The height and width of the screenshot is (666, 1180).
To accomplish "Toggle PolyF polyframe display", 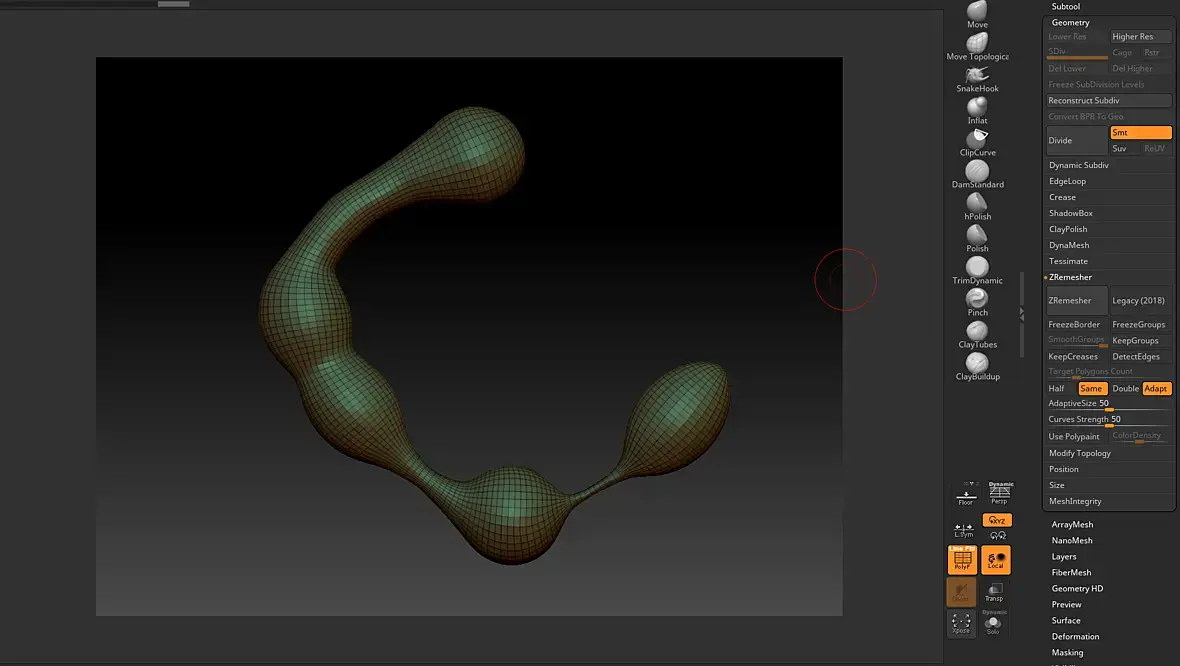I will pyautogui.click(x=962, y=560).
